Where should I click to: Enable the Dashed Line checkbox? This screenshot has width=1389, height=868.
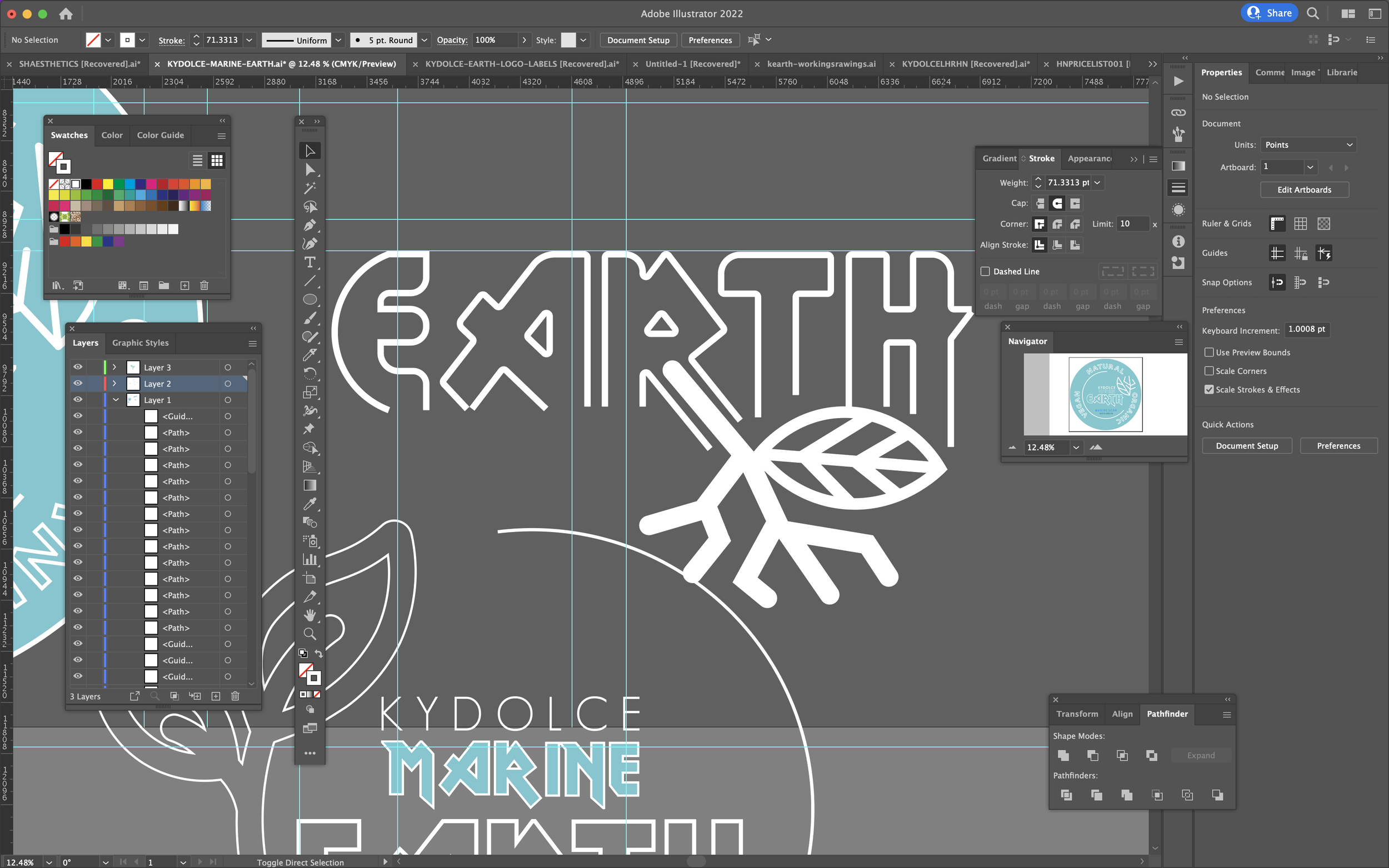point(985,272)
